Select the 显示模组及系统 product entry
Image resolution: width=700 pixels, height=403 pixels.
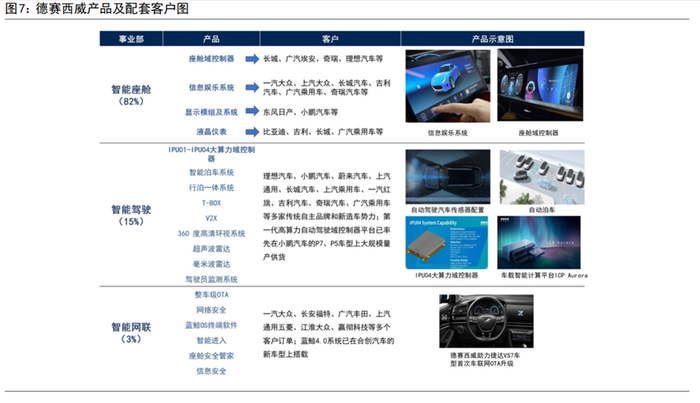click(211, 112)
